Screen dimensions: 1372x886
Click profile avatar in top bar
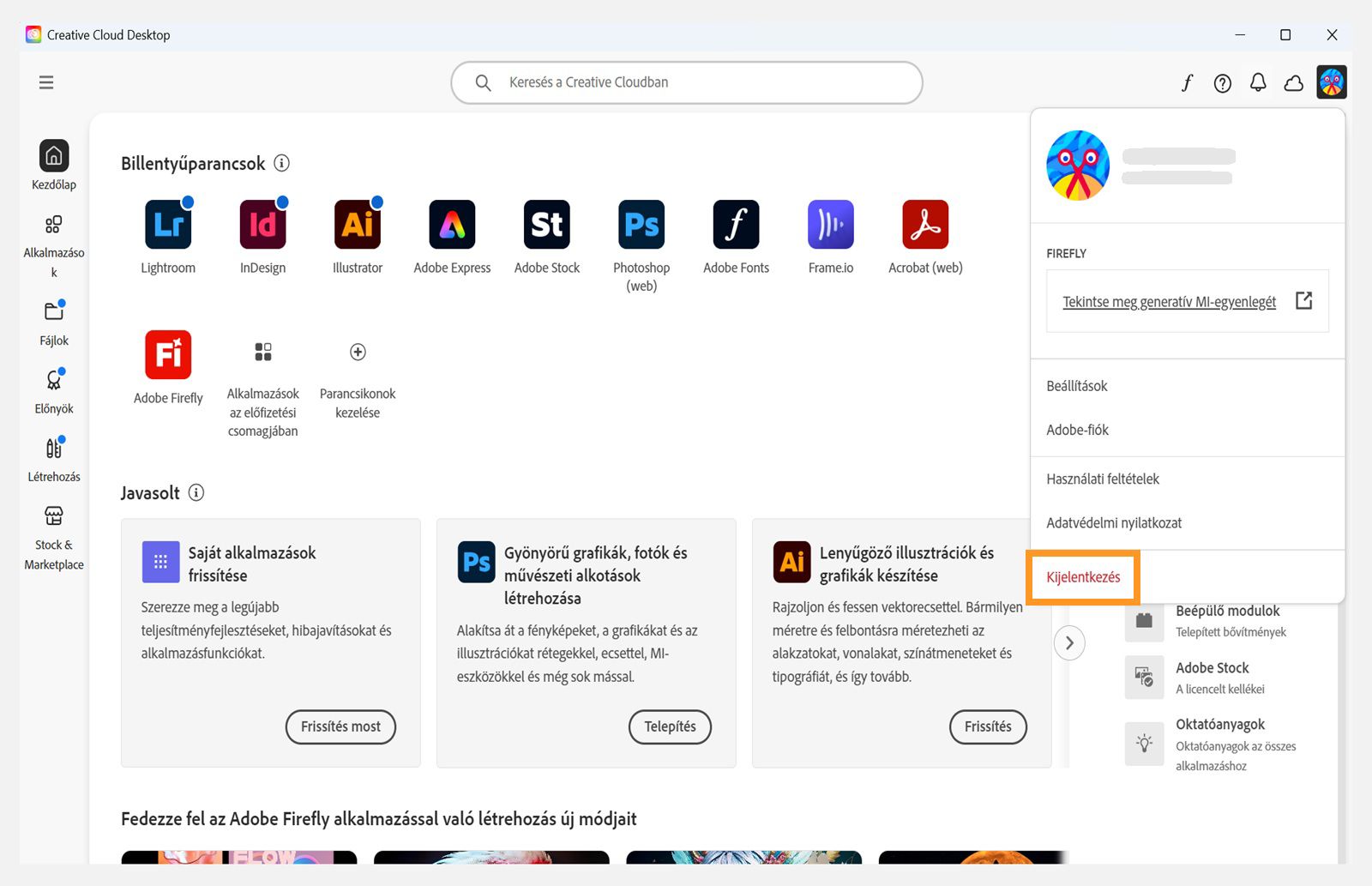click(x=1332, y=82)
